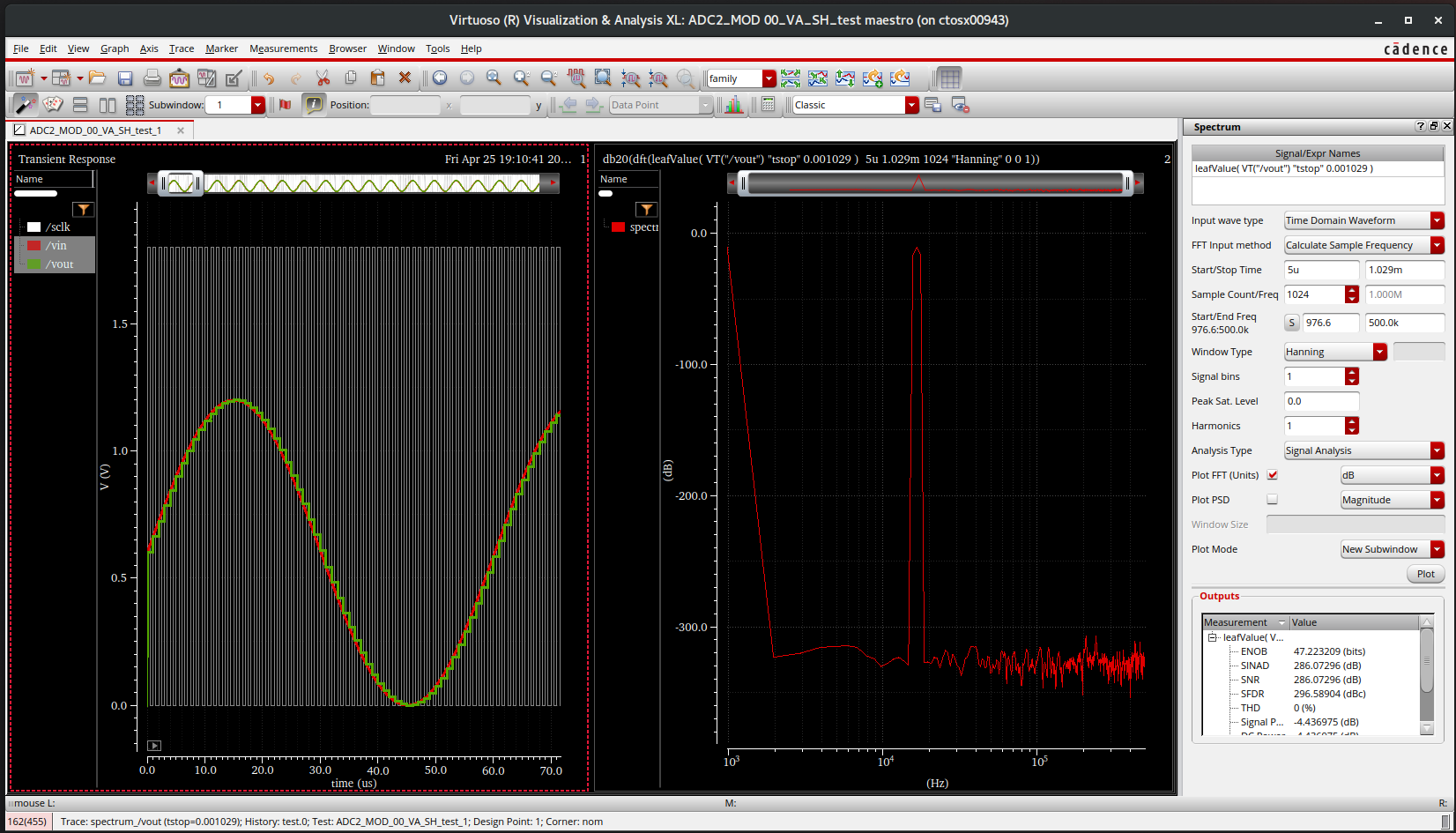Click the red X Delete icon
The image size is (1456, 833).
(405, 78)
